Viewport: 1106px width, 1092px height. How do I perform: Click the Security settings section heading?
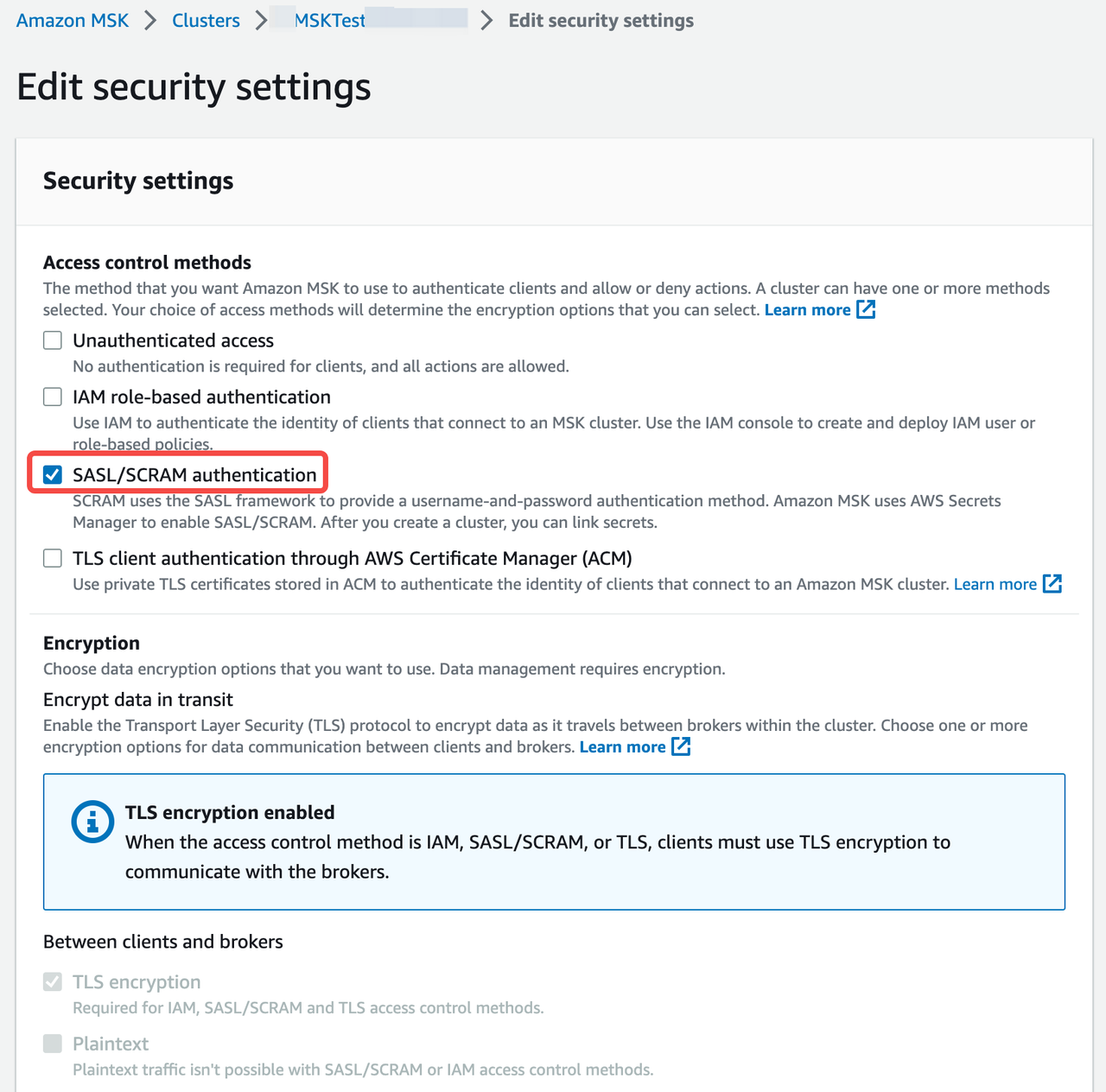tap(137, 181)
